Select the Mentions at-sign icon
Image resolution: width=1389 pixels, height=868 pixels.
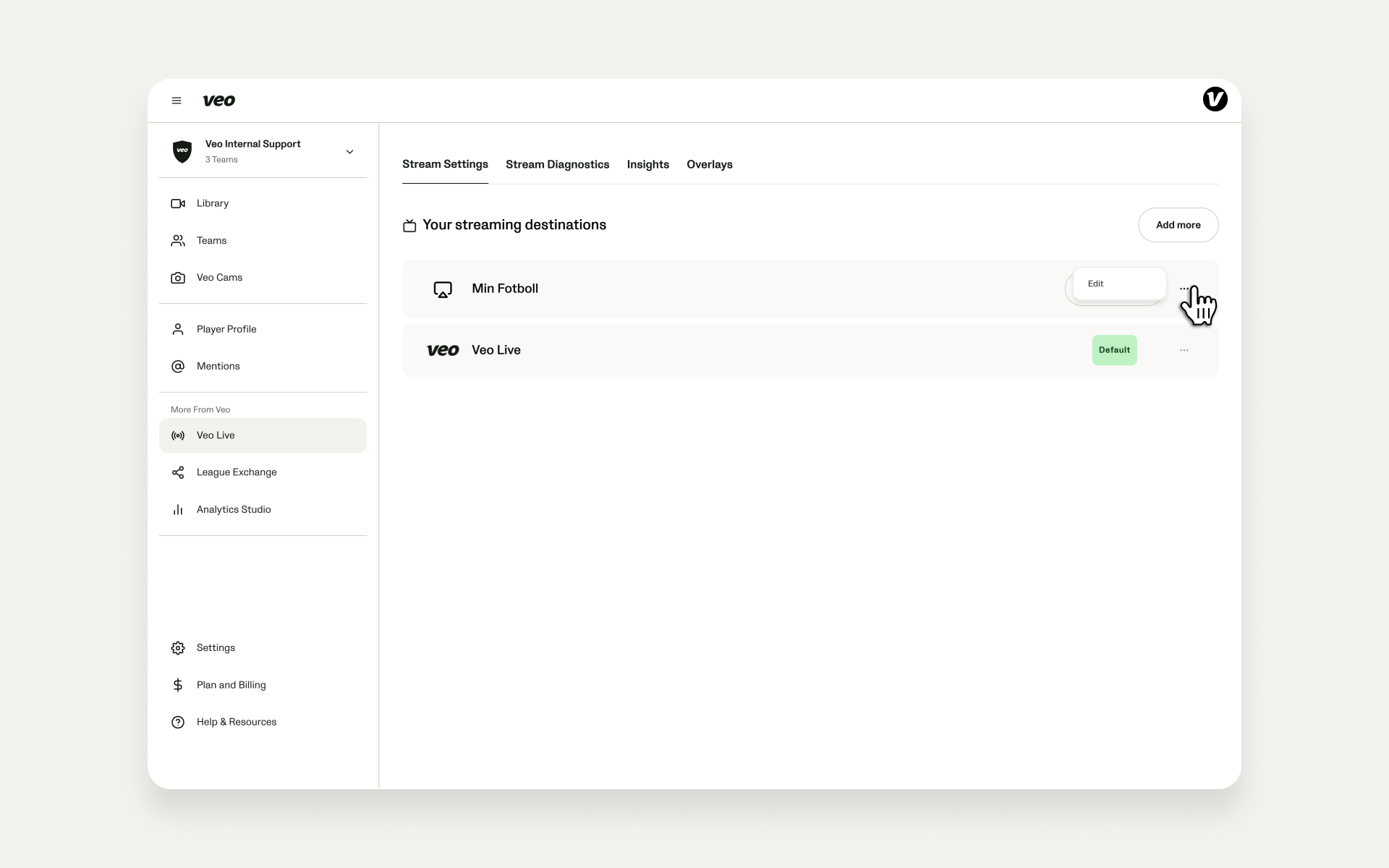(178, 367)
